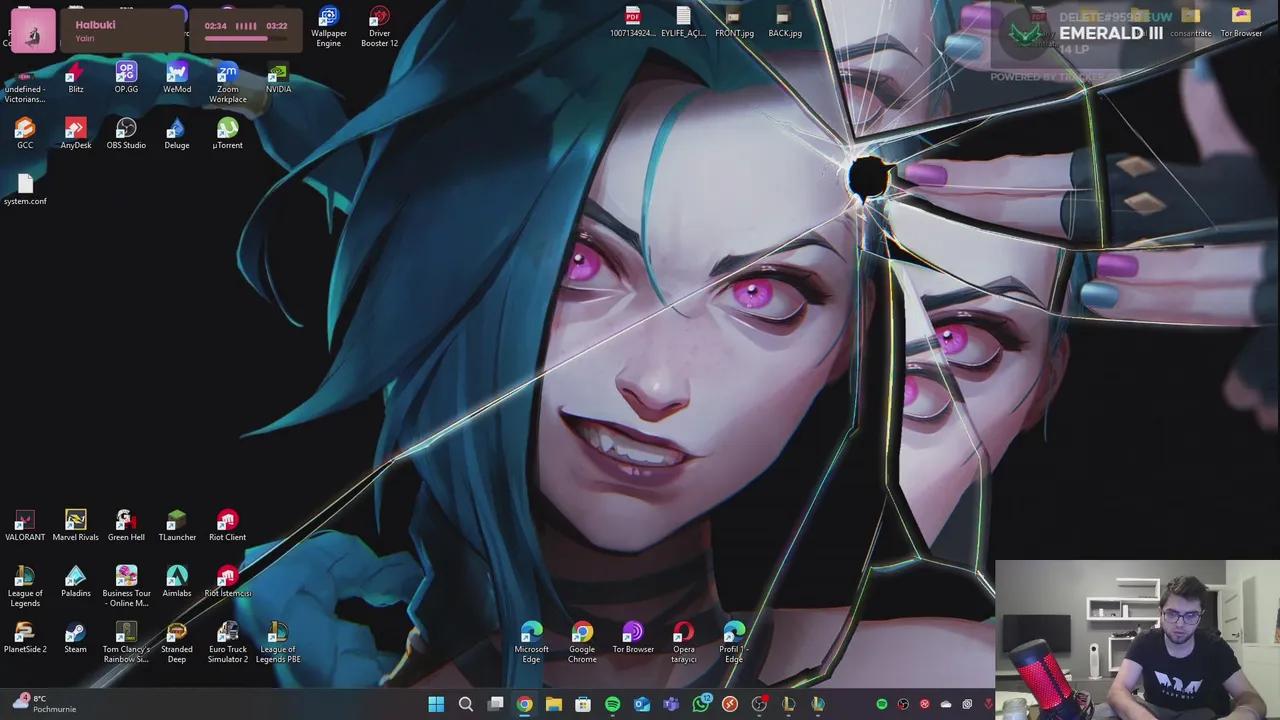1280x720 pixels.
Task: Open File Explorer from the taskbar
Action: point(554,705)
